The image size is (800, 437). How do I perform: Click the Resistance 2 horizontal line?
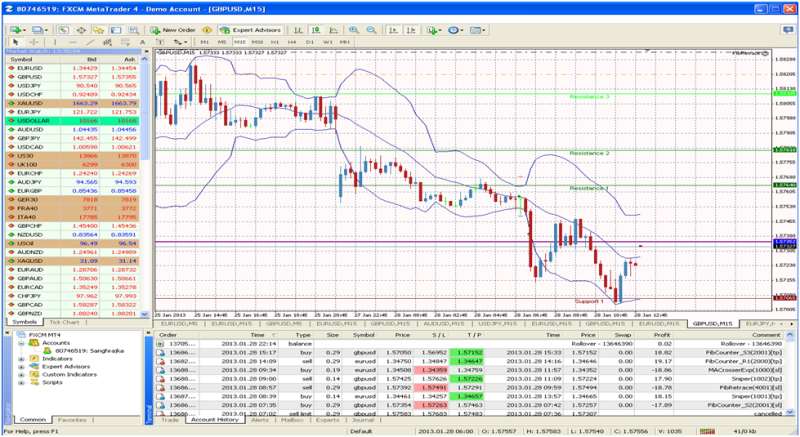pyautogui.click(x=463, y=150)
